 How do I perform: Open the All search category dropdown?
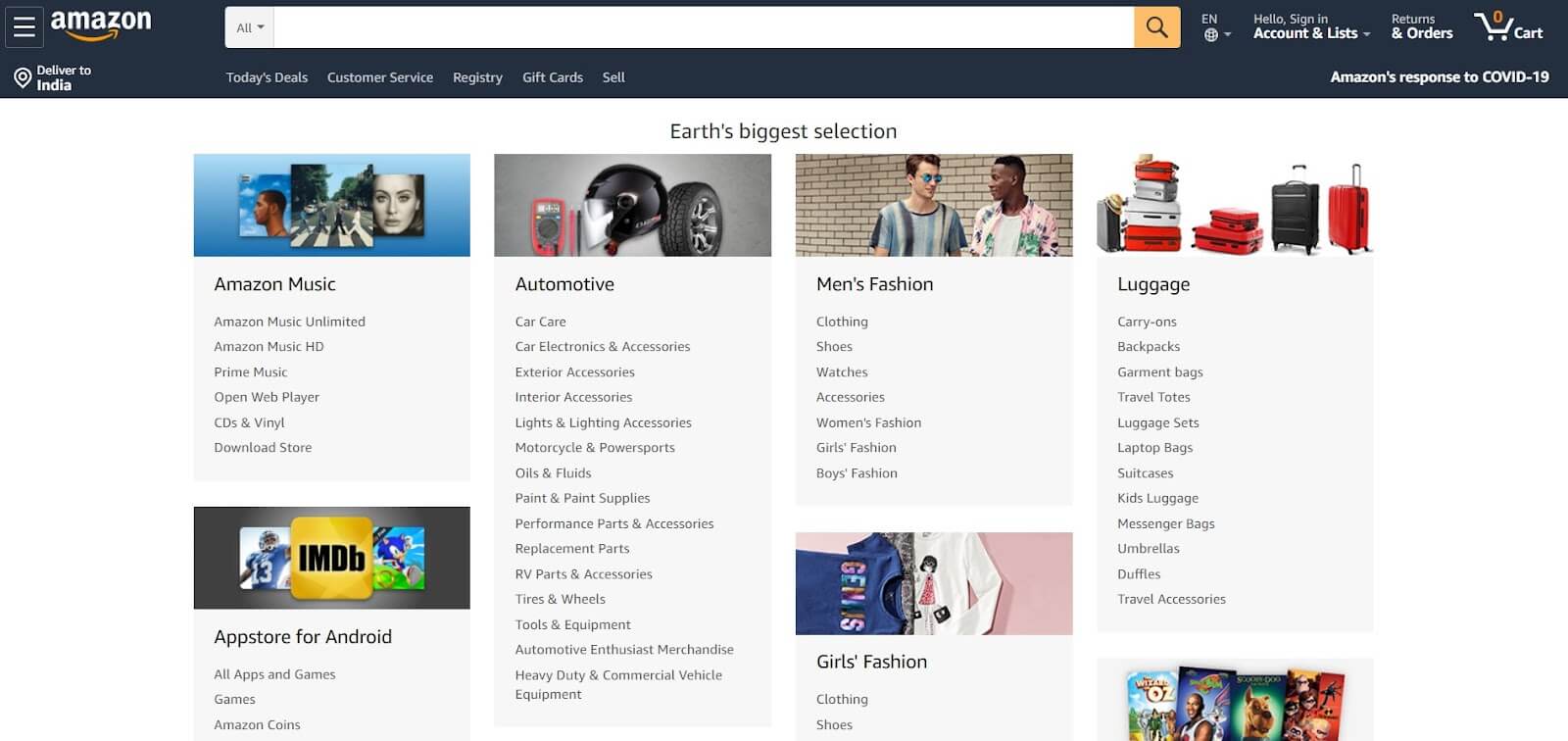(x=250, y=27)
